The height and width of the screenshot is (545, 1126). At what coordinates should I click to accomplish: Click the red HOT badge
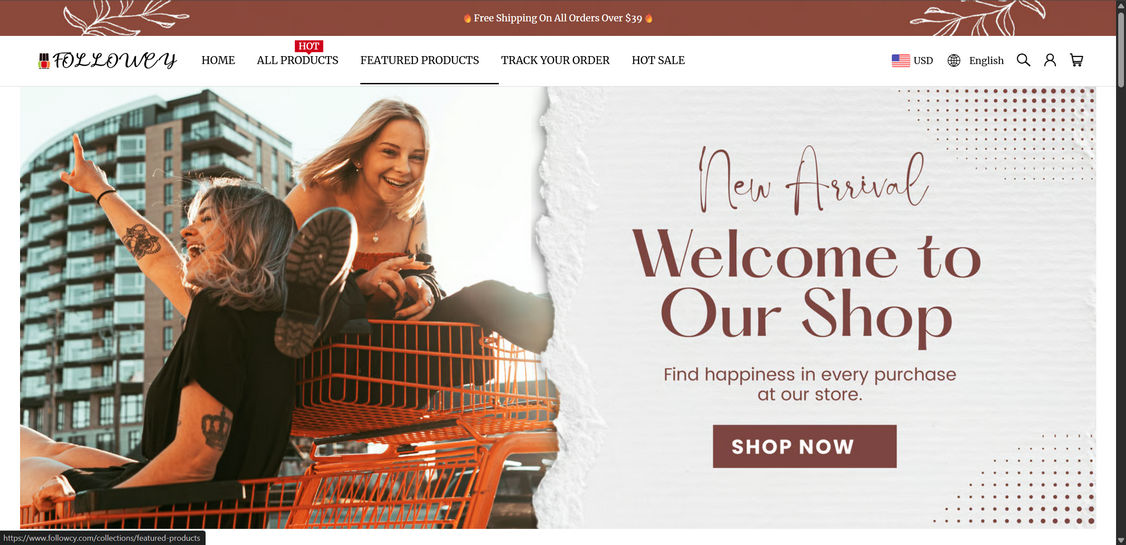tap(309, 46)
